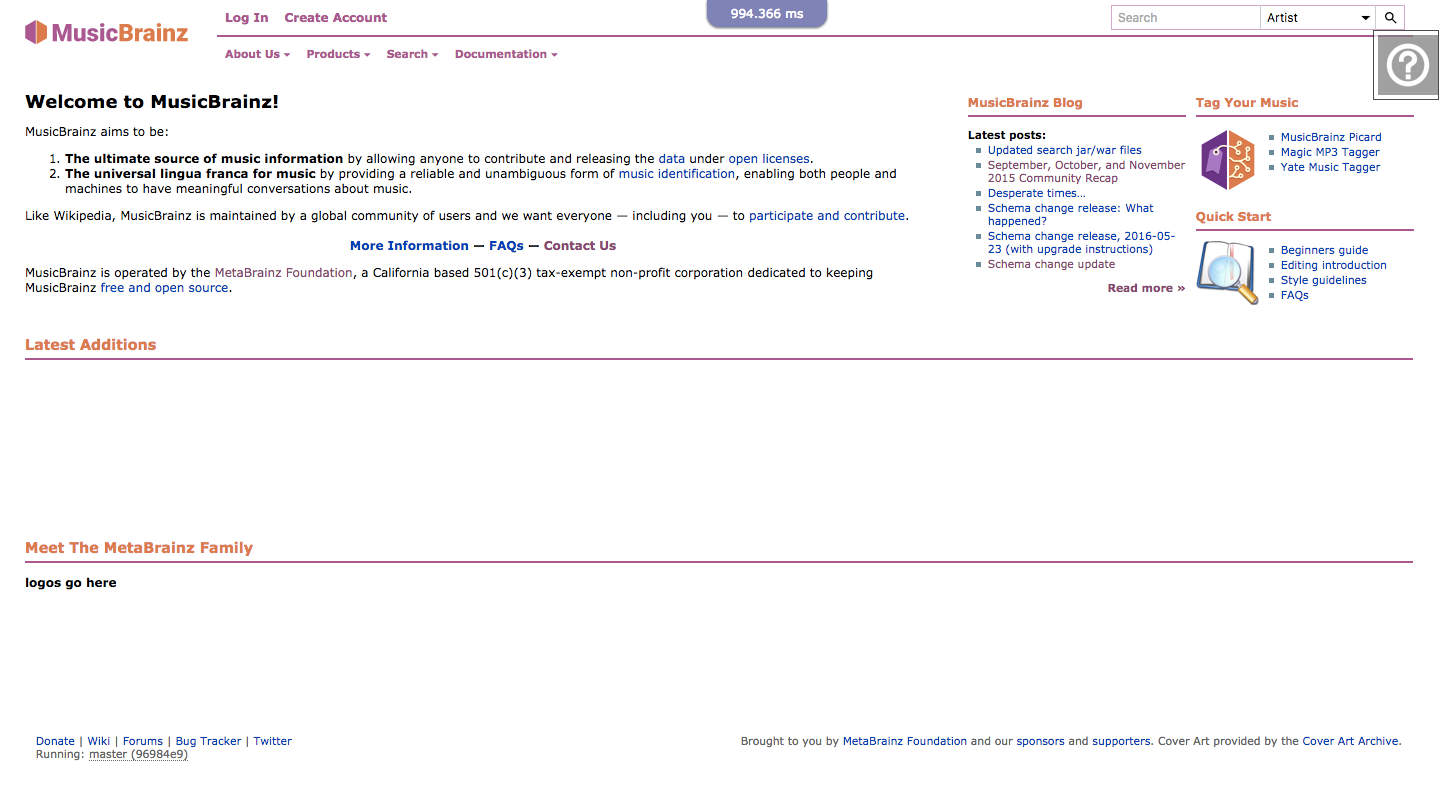This screenshot has width=1439, height=799.
Task: Expand the About Us menu
Action: pos(257,54)
